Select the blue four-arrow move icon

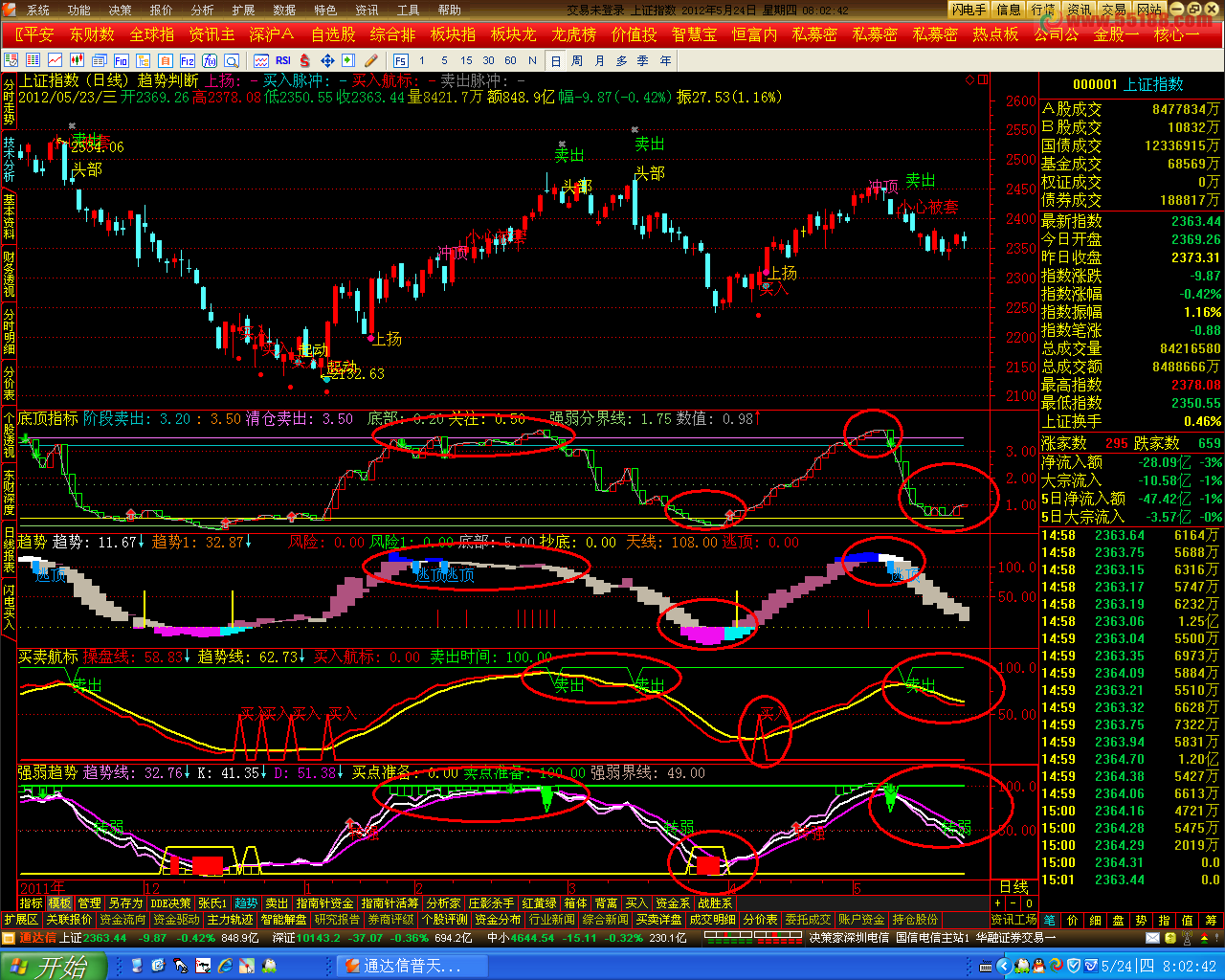327,60
